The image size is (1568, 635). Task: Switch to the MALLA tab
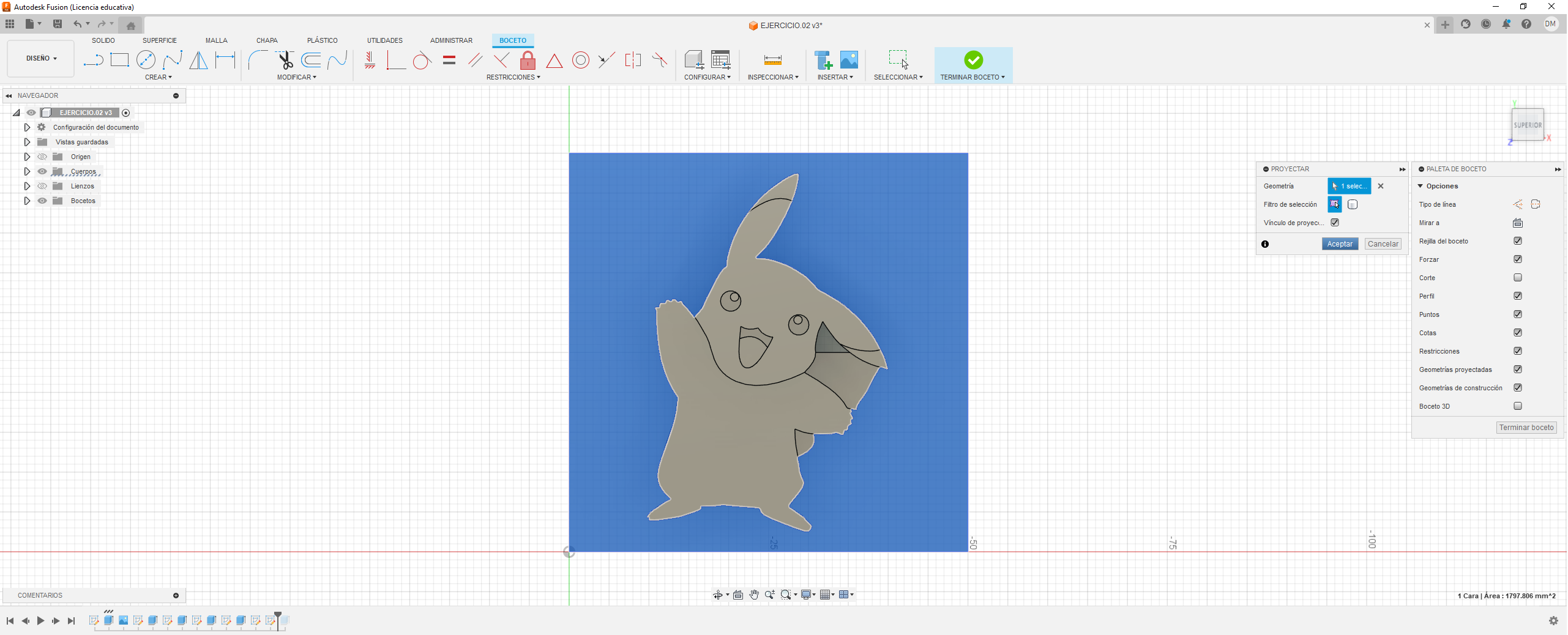click(x=217, y=40)
